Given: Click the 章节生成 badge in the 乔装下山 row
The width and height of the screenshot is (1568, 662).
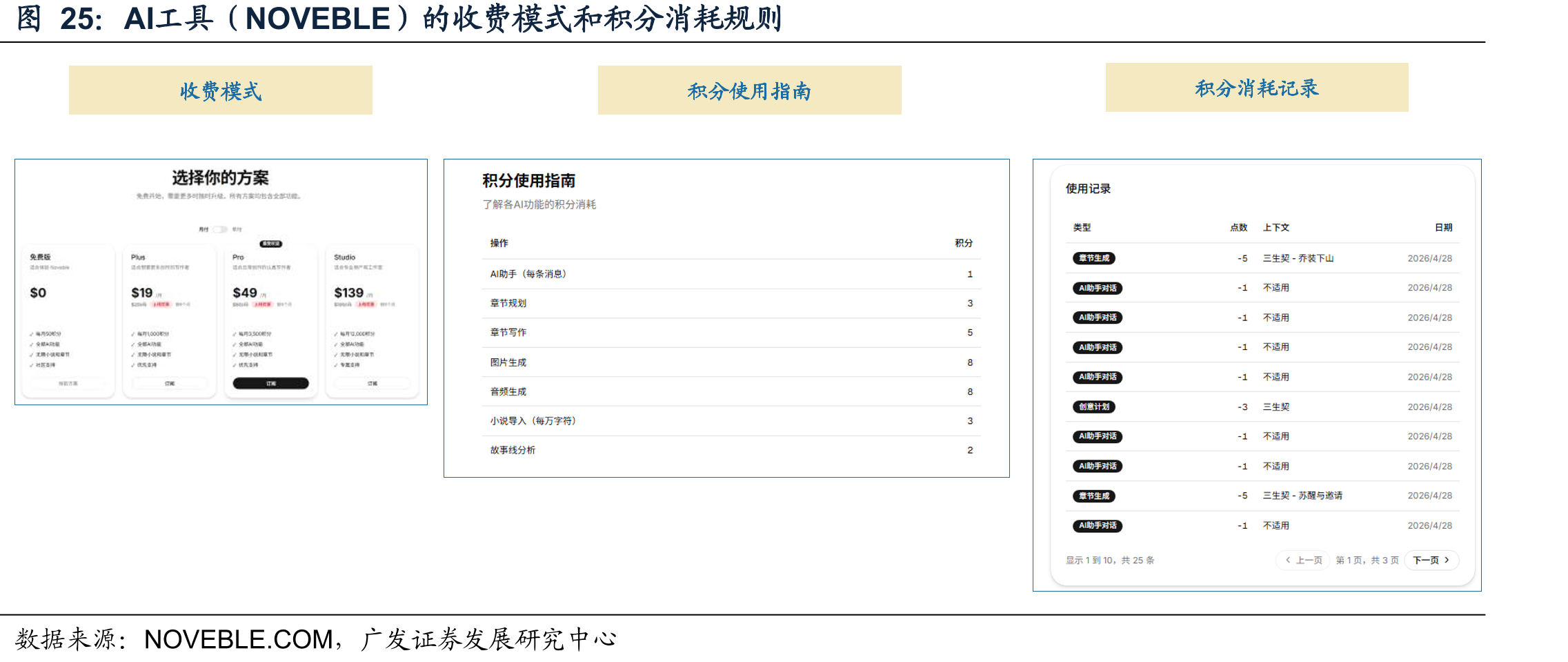Looking at the screenshot, I should click(1094, 258).
